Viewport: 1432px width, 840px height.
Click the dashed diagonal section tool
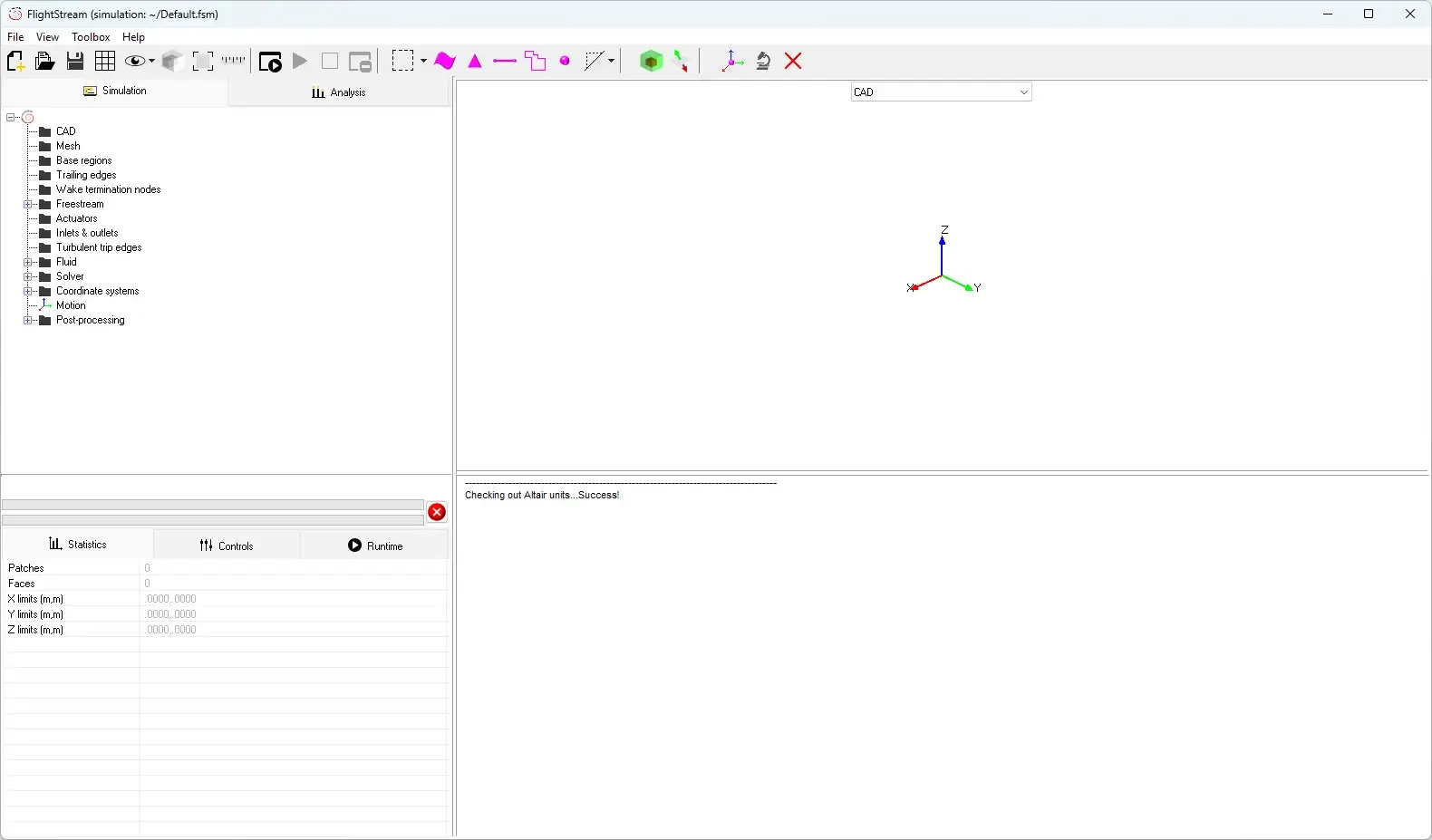(595, 61)
